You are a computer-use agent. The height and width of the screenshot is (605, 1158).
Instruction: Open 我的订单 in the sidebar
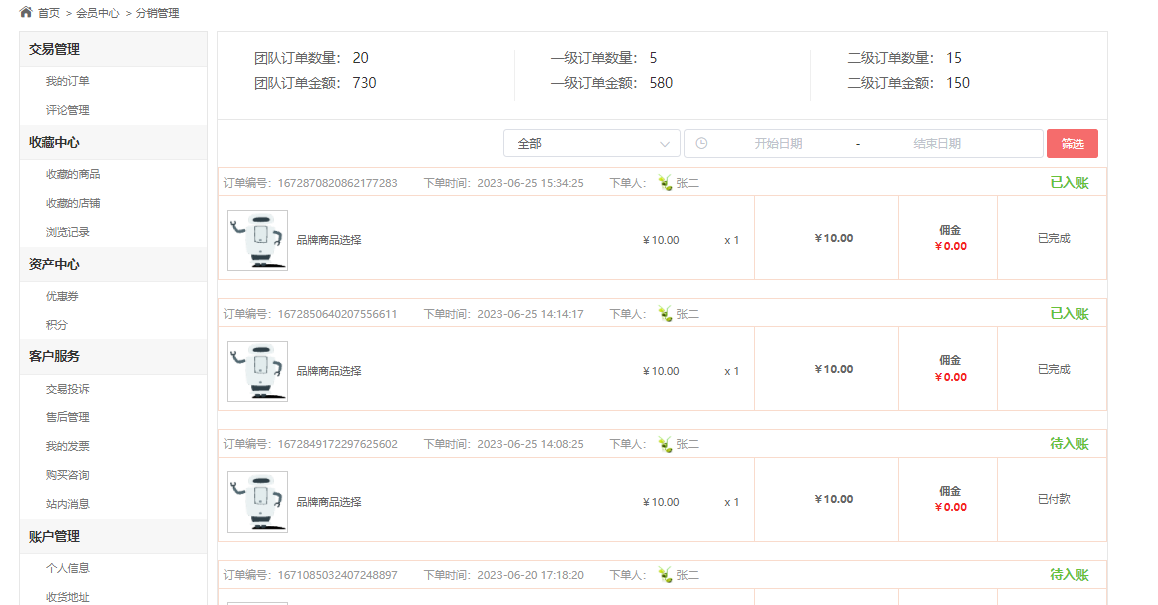coord(67,81)
